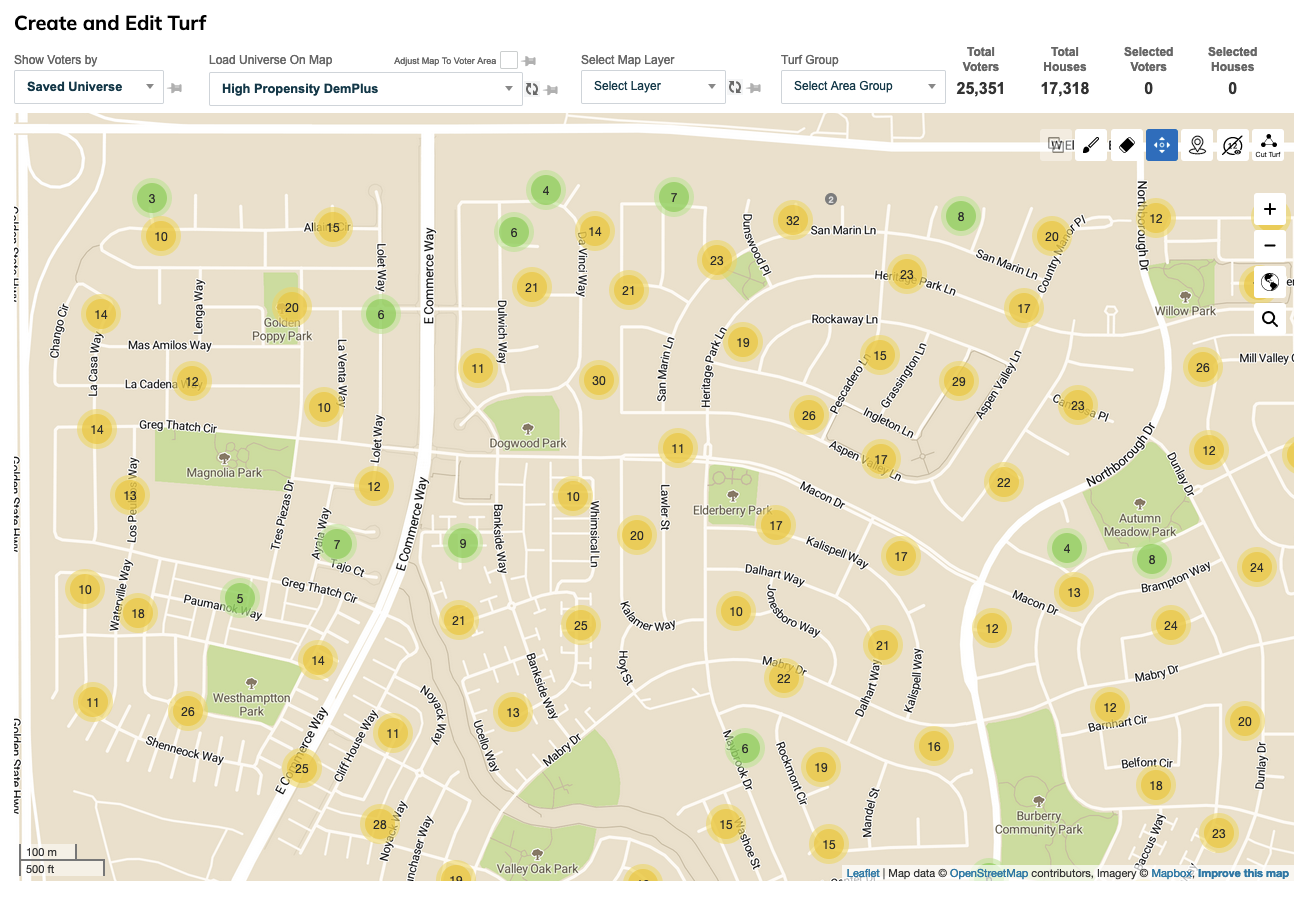This screenshot has height=900, width=1310.
Task: Activate the pan/move map tool
Action: tap(1162, 146)
